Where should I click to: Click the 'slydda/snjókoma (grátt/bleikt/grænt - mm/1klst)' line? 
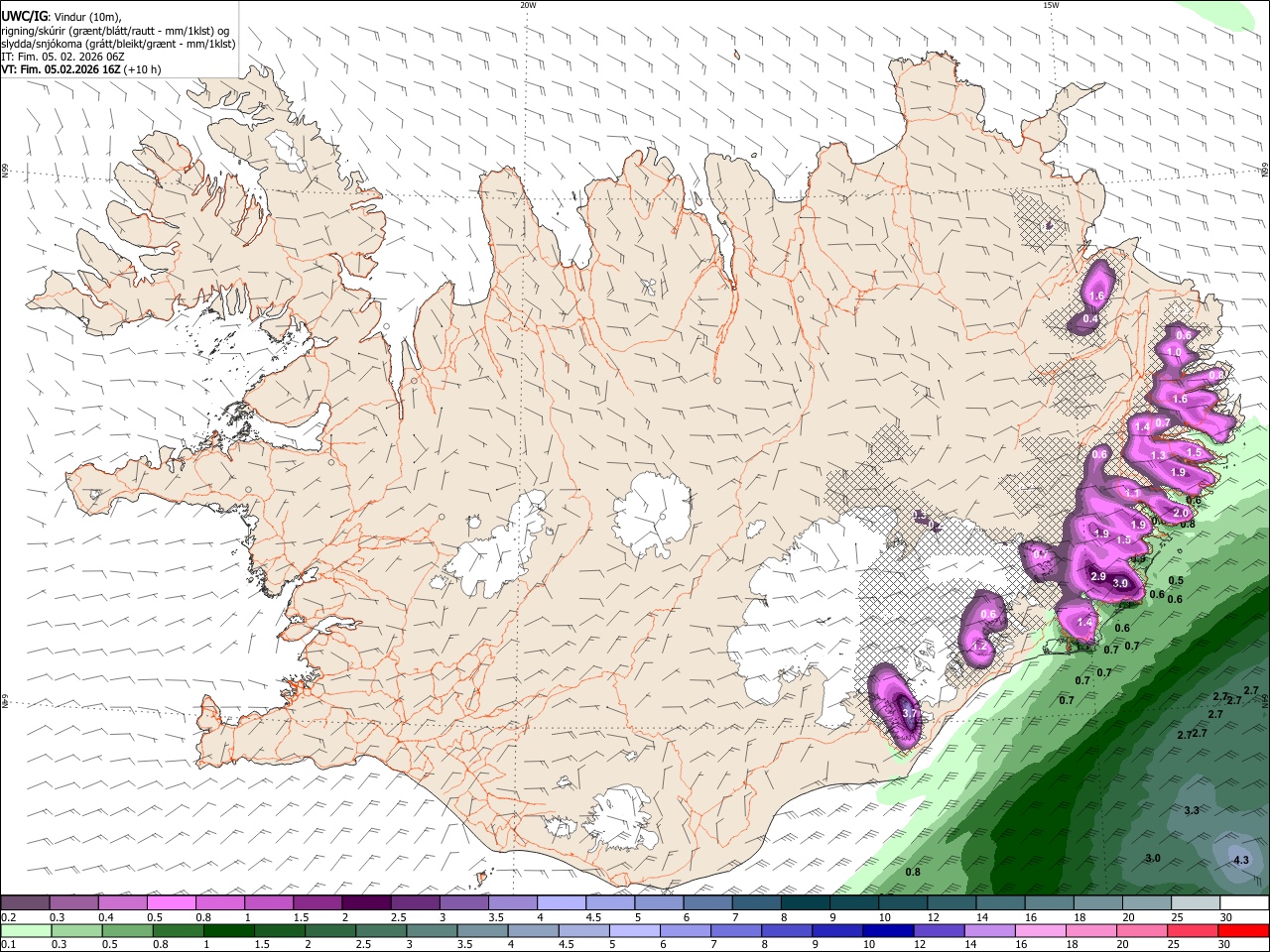click(118, 44)
